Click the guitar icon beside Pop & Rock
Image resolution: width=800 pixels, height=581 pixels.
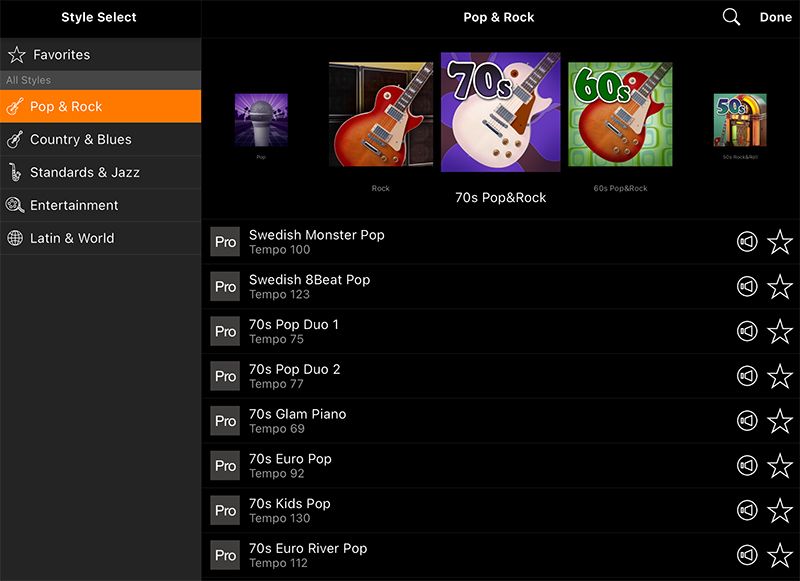point(17,104)
